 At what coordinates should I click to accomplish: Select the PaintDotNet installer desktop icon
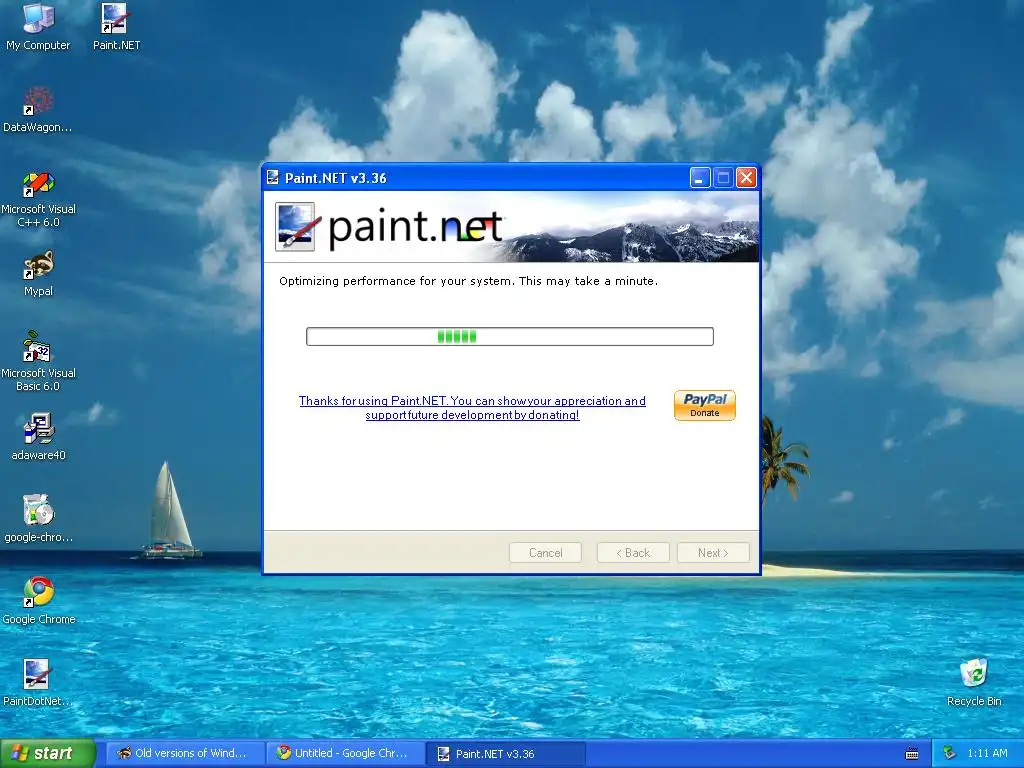click(x=37, y=682)
